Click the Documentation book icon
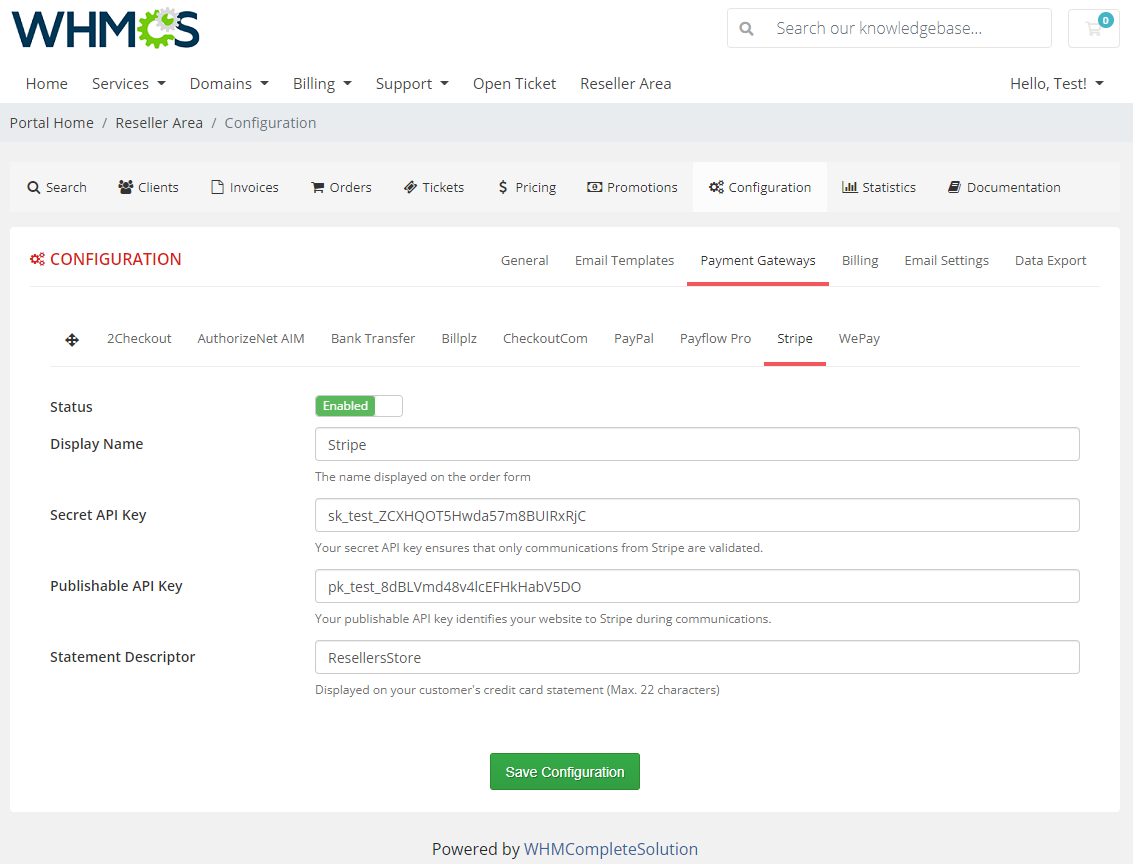The width and height of the screenshot is (1133, 864). pos(954,187)
